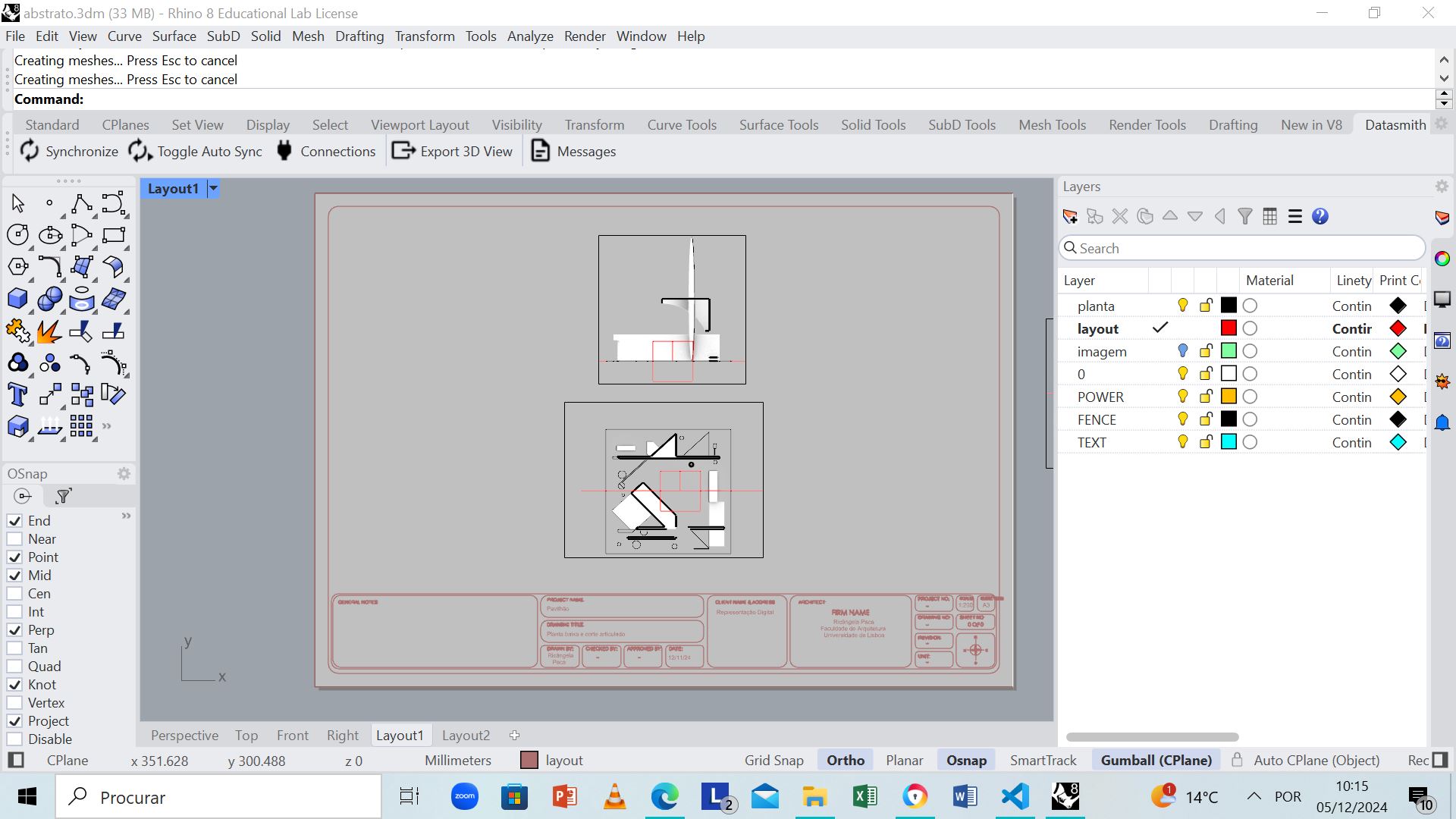Image resolution: width=1456 pixels, height=819 pixels.
Task: Open the Sun panel icon
Action: coord(1442,382)
